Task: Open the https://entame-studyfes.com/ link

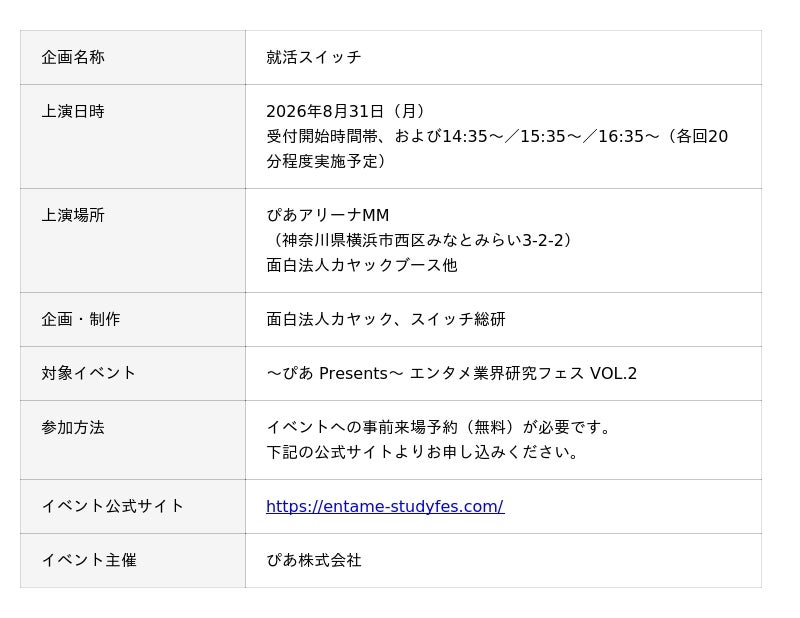Action: coord(385,506)
